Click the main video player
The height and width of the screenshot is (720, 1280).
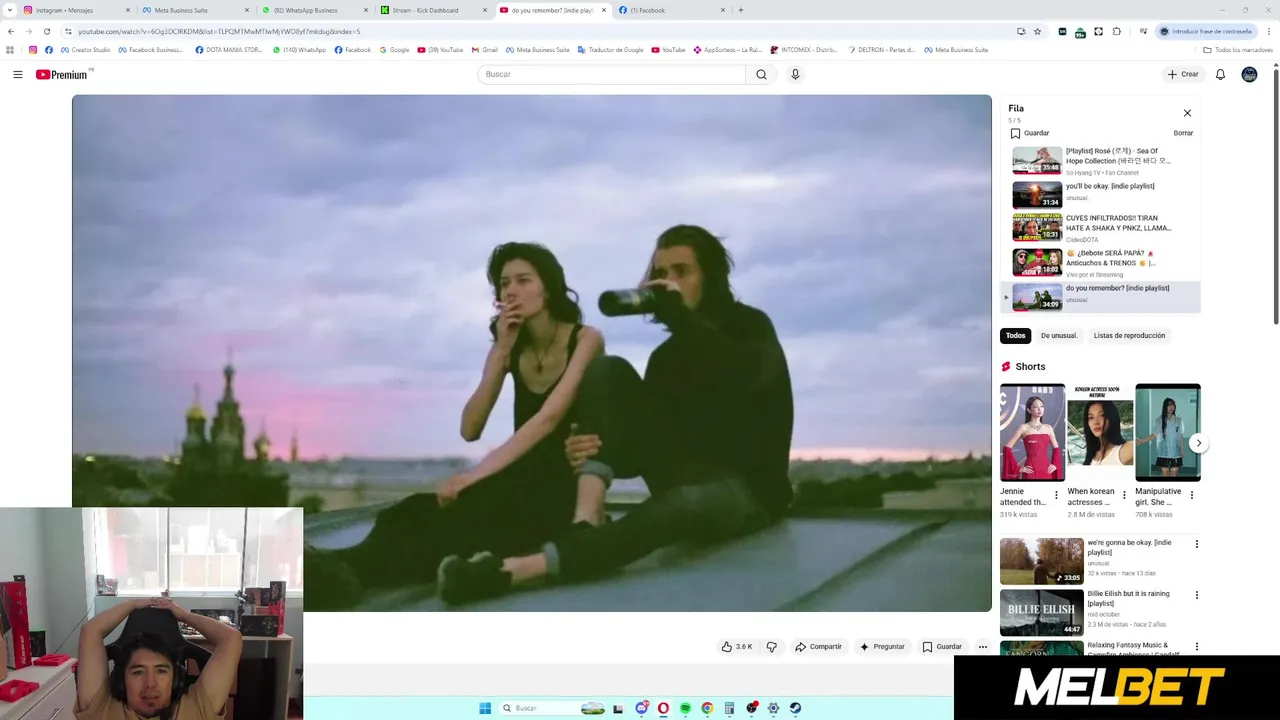pos(531,352)
